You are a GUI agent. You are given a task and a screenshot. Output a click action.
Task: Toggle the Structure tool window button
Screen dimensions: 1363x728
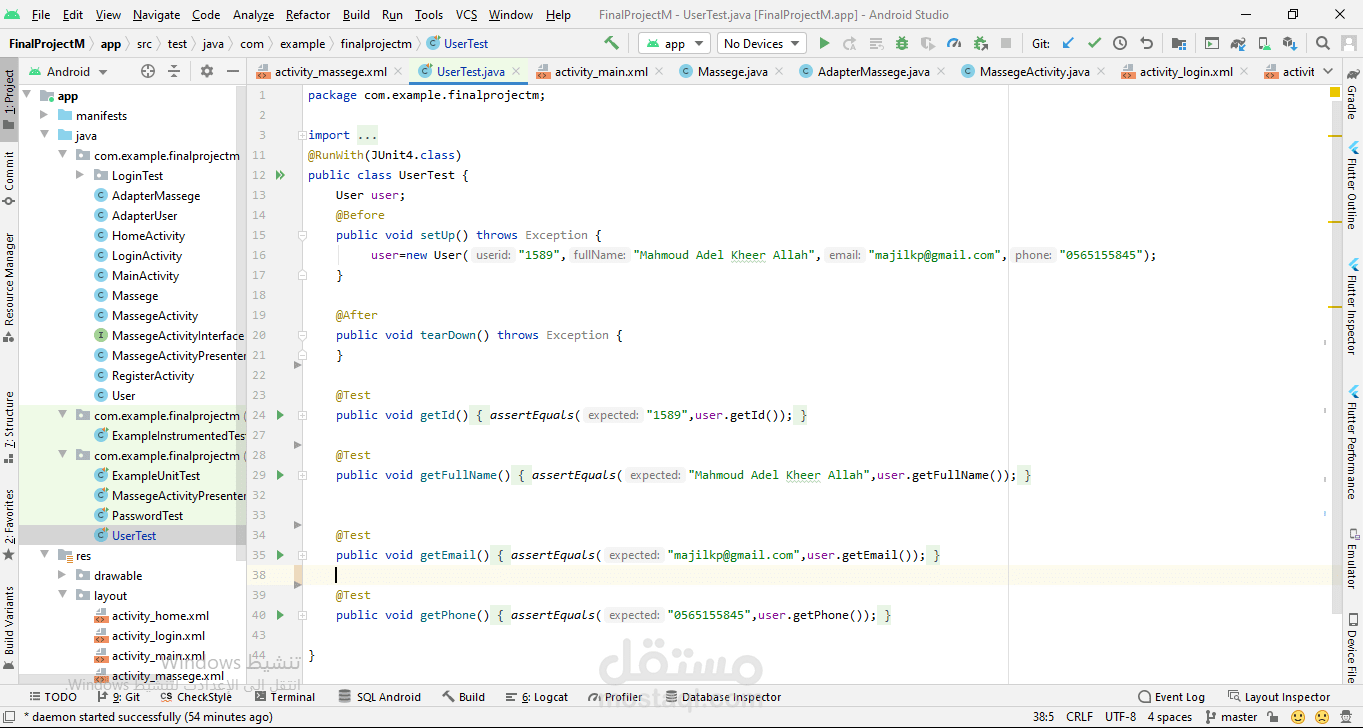point(9,428)
